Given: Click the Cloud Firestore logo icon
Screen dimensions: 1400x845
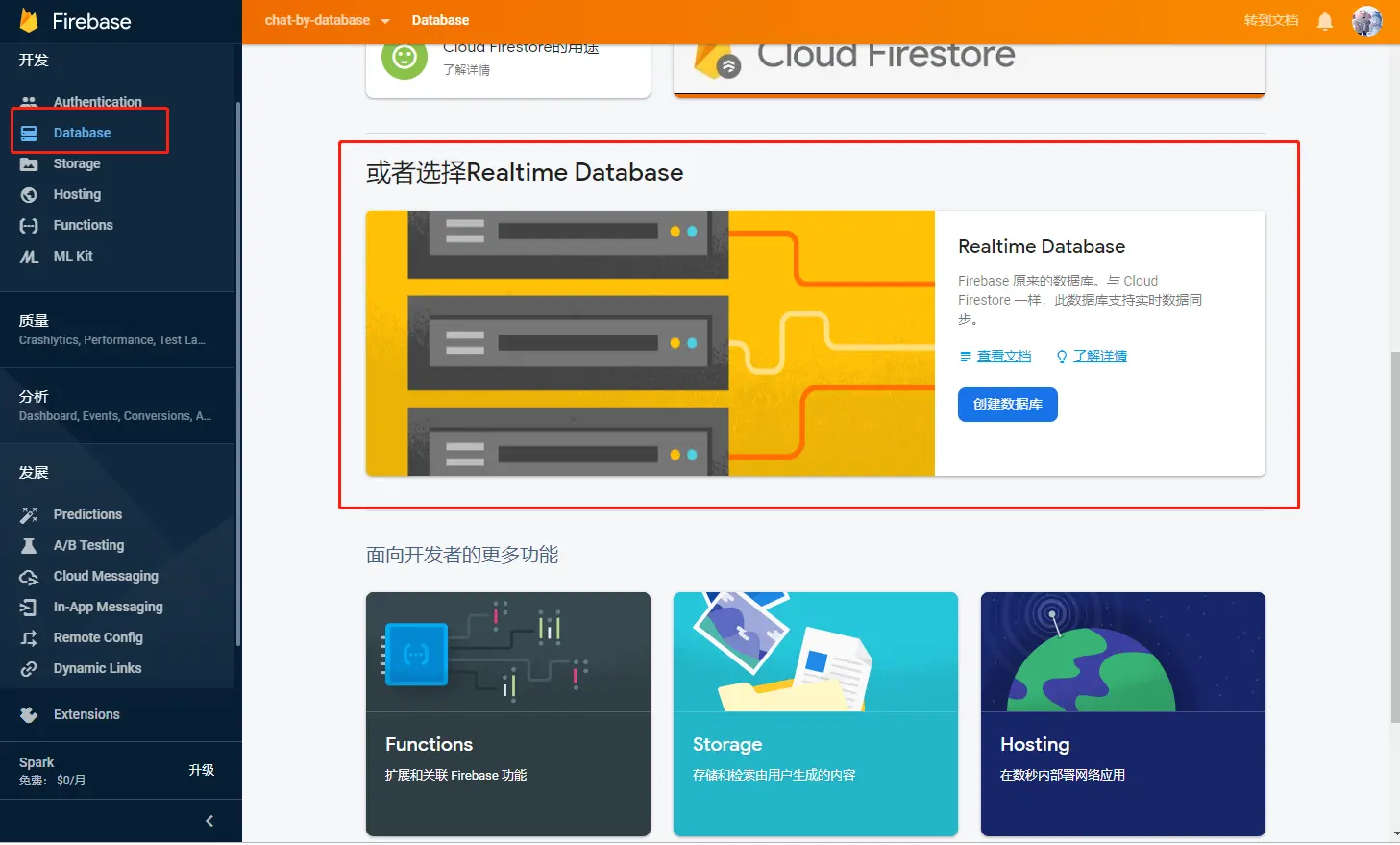Looking at the screenshot, I should pos(717,61).
